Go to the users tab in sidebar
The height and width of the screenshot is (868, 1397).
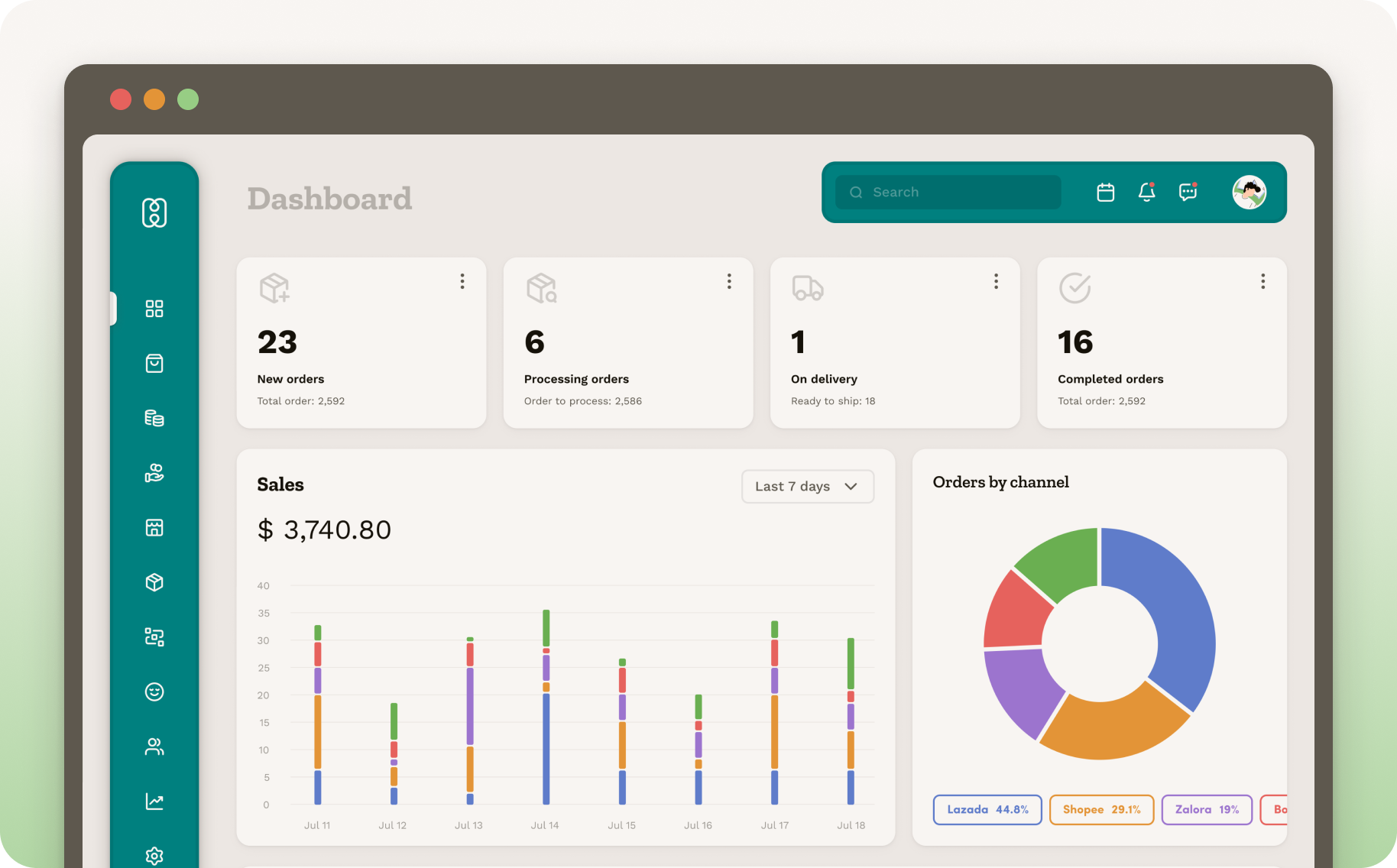tap(154, 747)
